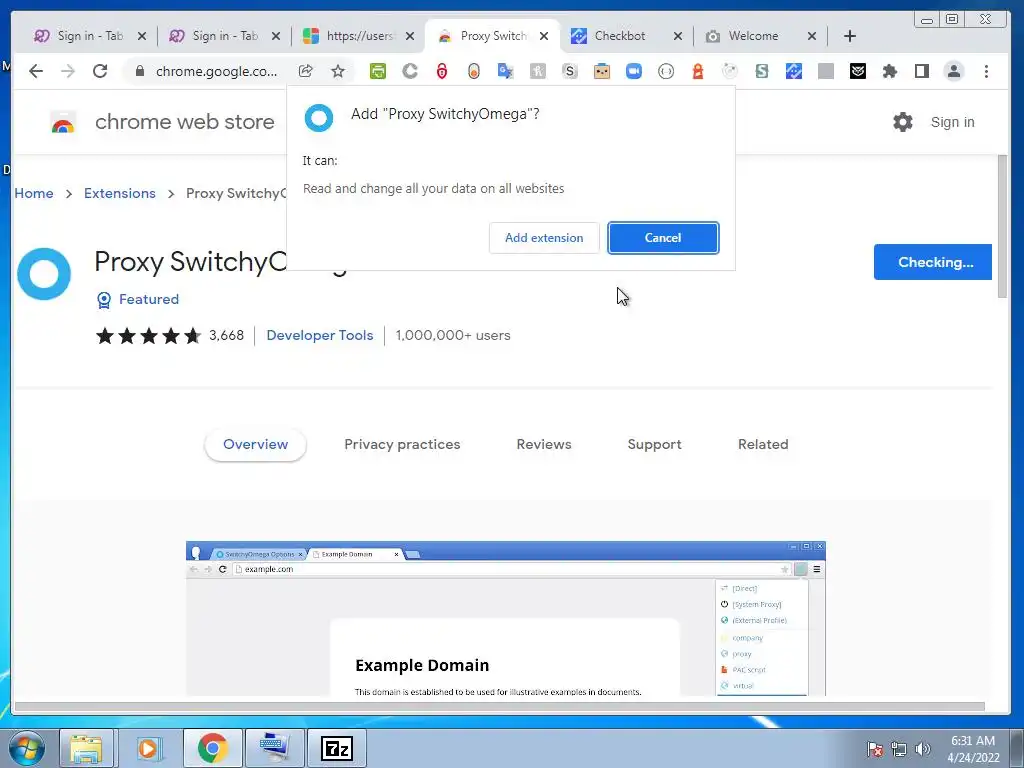Open the Chrome profile avatar
The image size is (1024, 768).
click(x=953, y=71)
